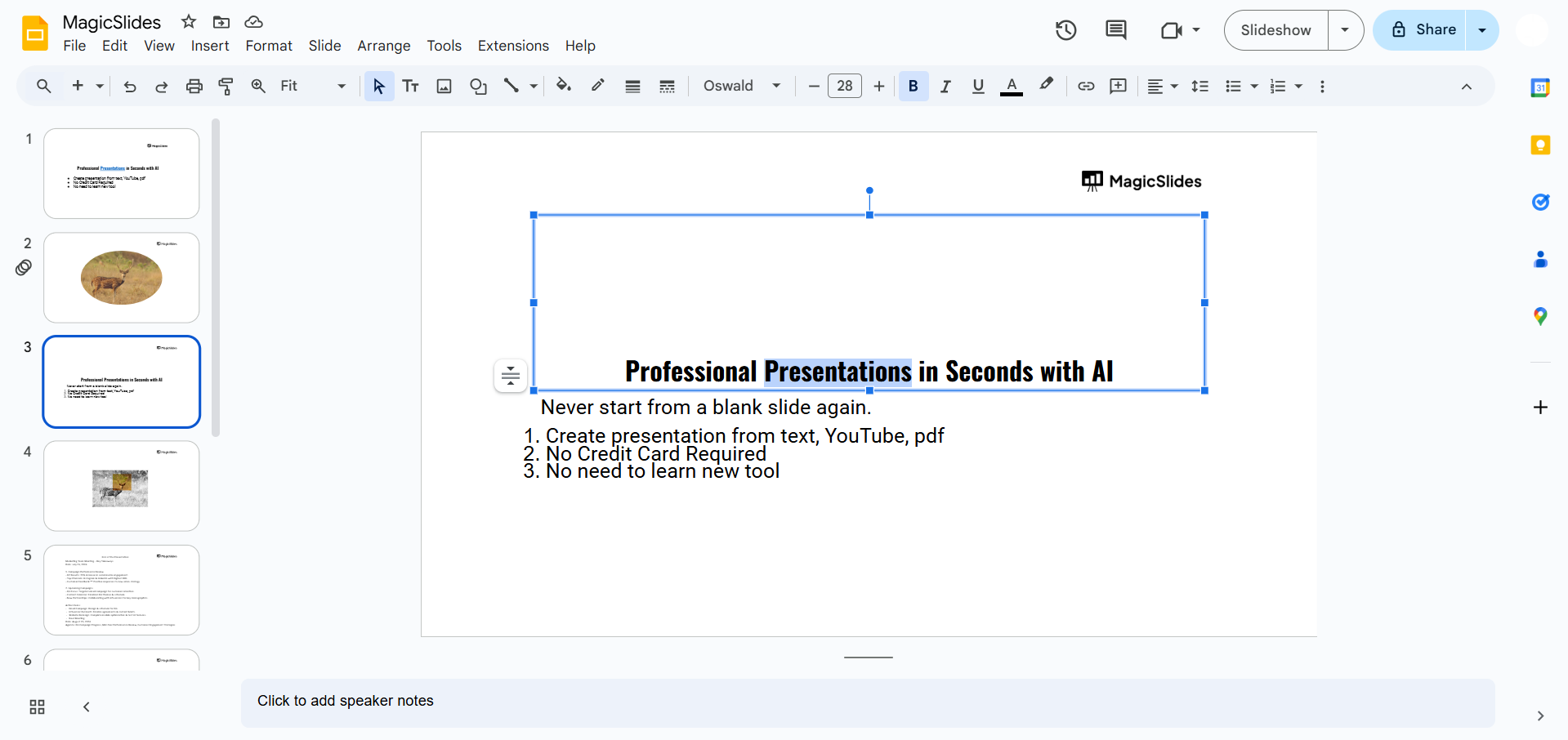Insert an image

[x=444, y=86]
